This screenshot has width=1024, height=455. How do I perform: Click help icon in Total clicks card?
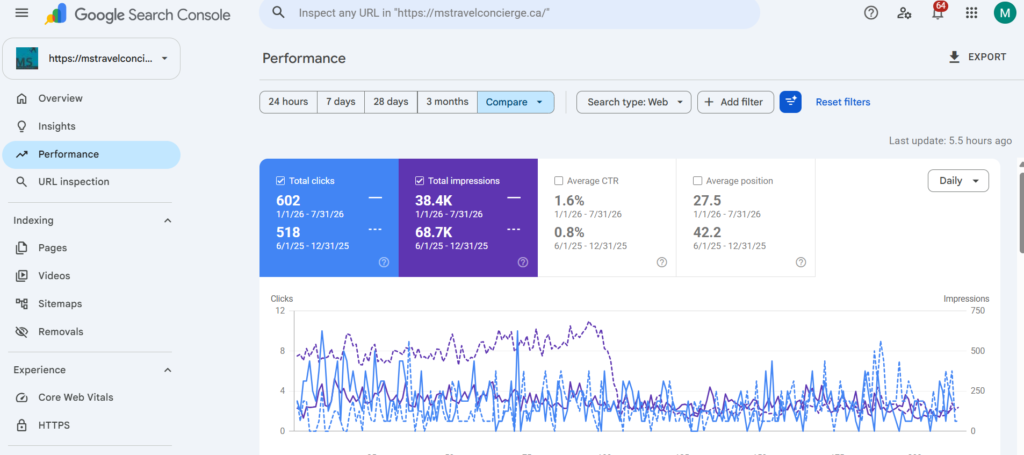coord(384,262)
